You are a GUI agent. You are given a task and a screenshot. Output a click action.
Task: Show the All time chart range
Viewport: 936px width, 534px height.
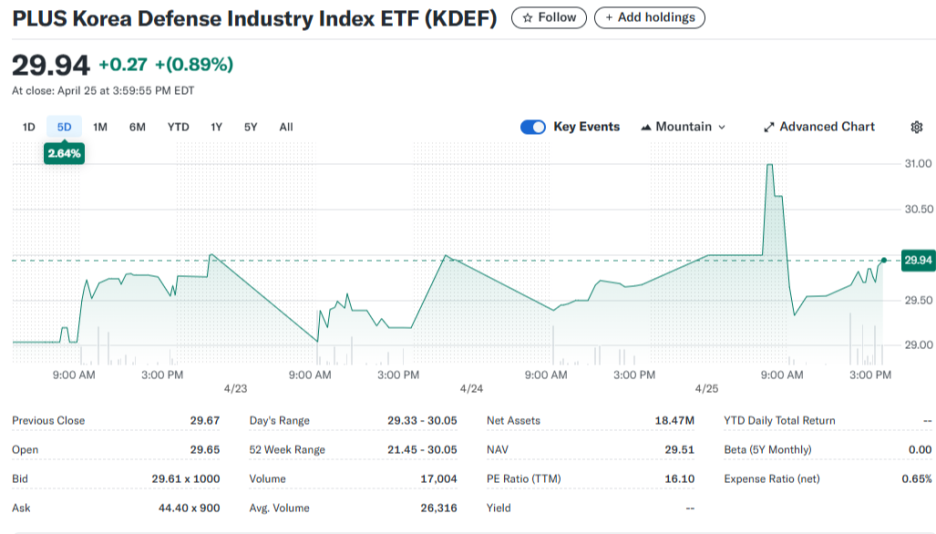[x=286, y=127]
